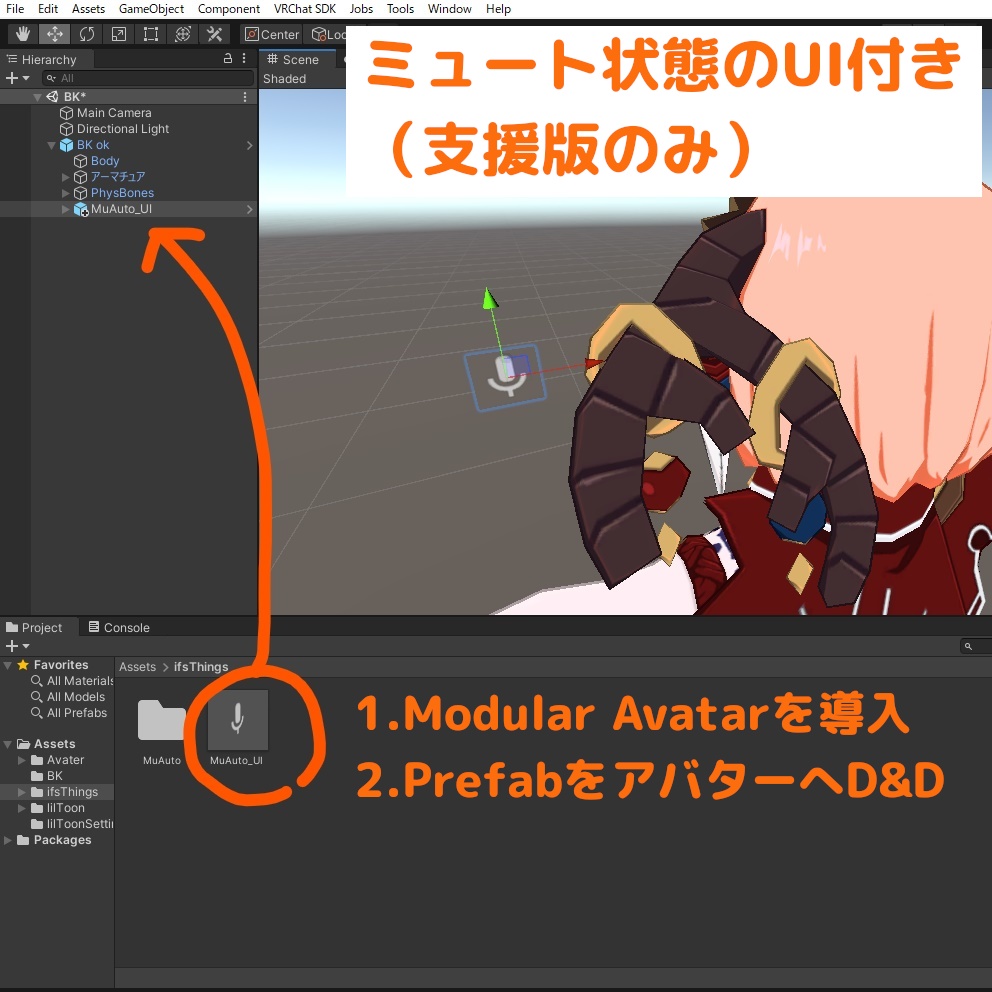
Task: Toggle pivot mode between Center and Pivot
Action: [x=270, y=33]
